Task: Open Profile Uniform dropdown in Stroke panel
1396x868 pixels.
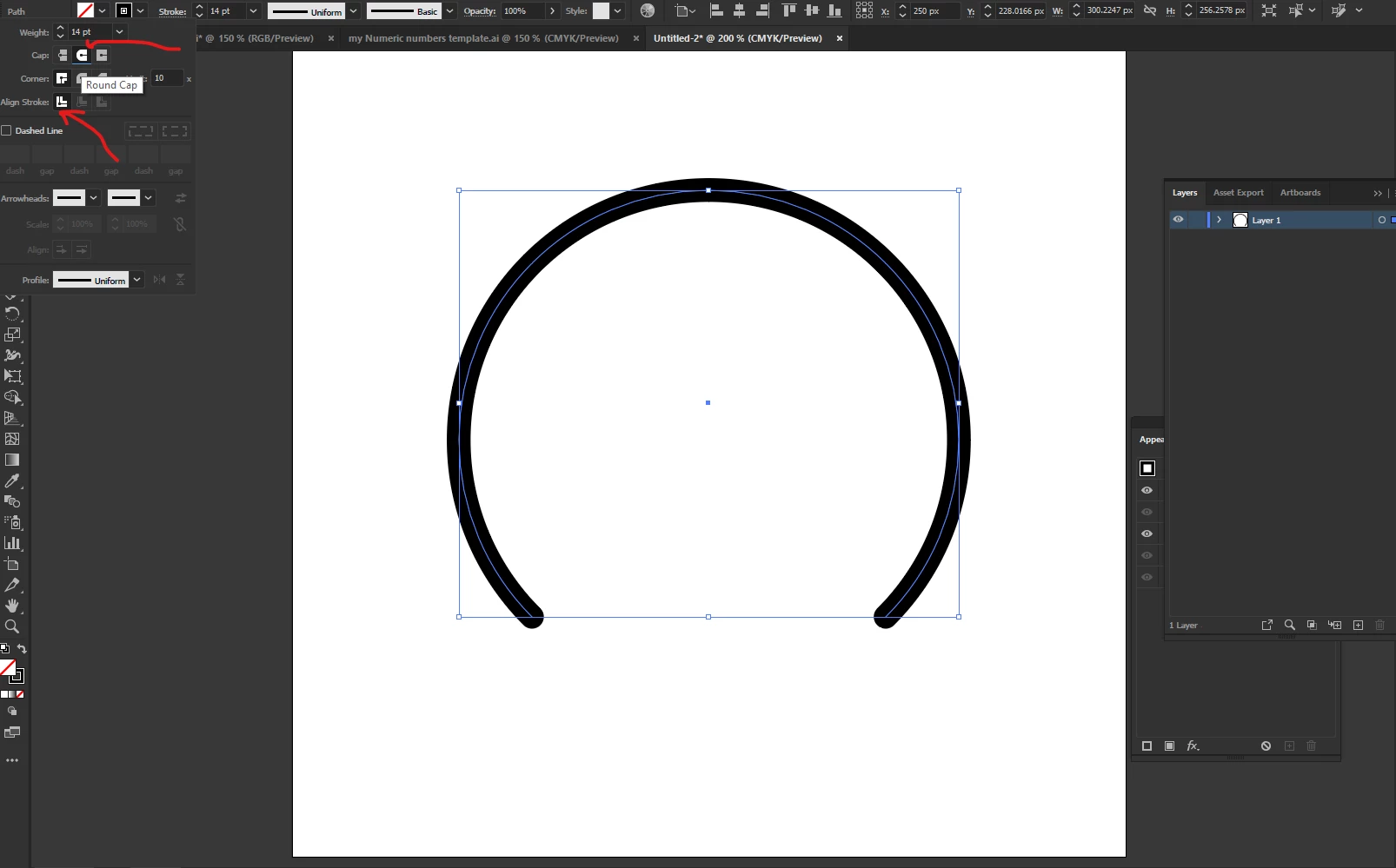Action: point(136,280)
